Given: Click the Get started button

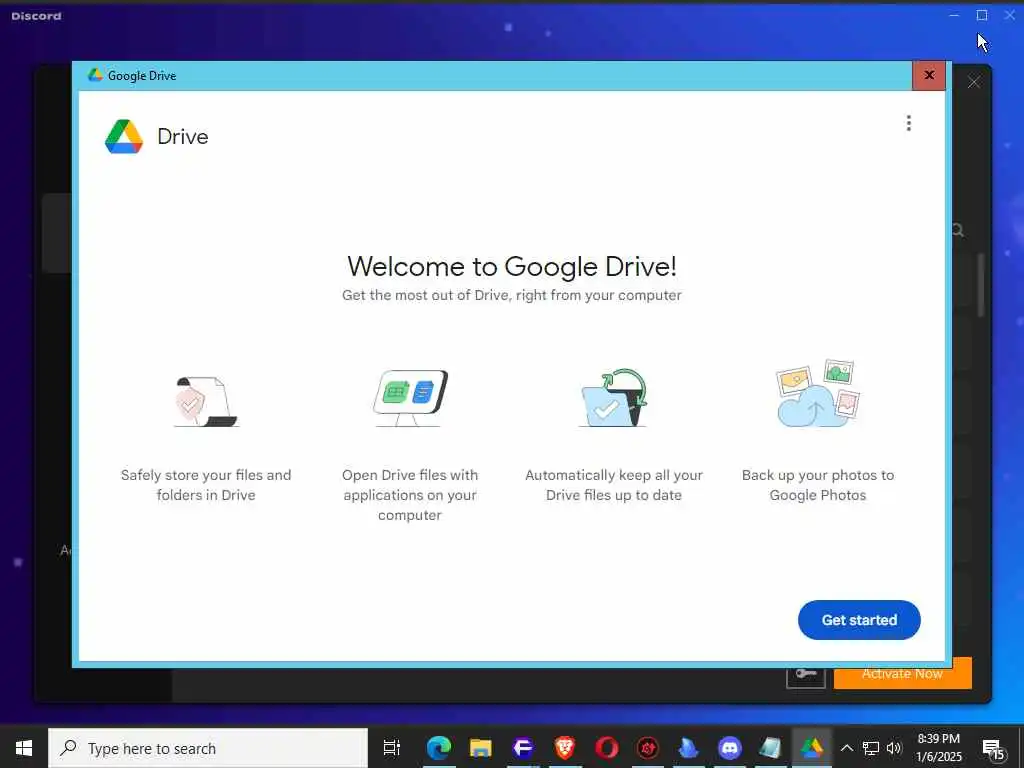Looking at the screenshot, I should click(x=859, y=620).
